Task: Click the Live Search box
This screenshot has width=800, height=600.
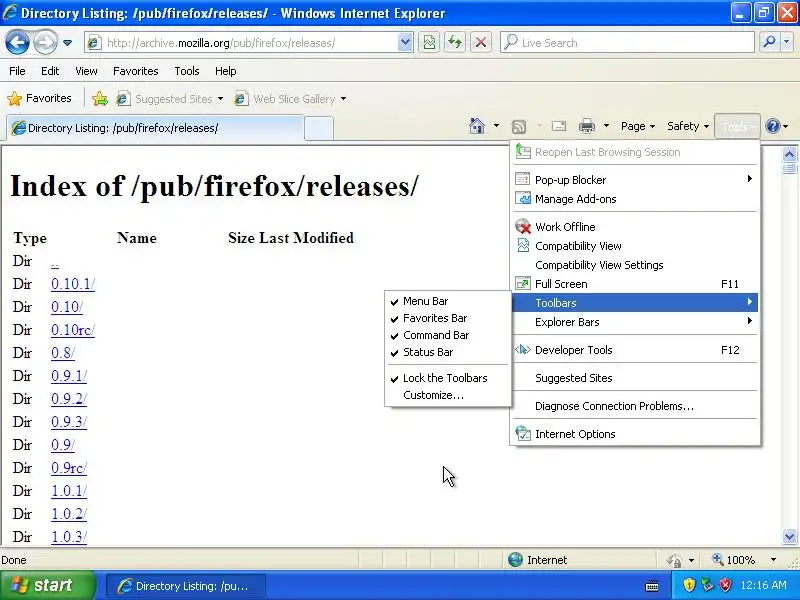Action: 628,43
